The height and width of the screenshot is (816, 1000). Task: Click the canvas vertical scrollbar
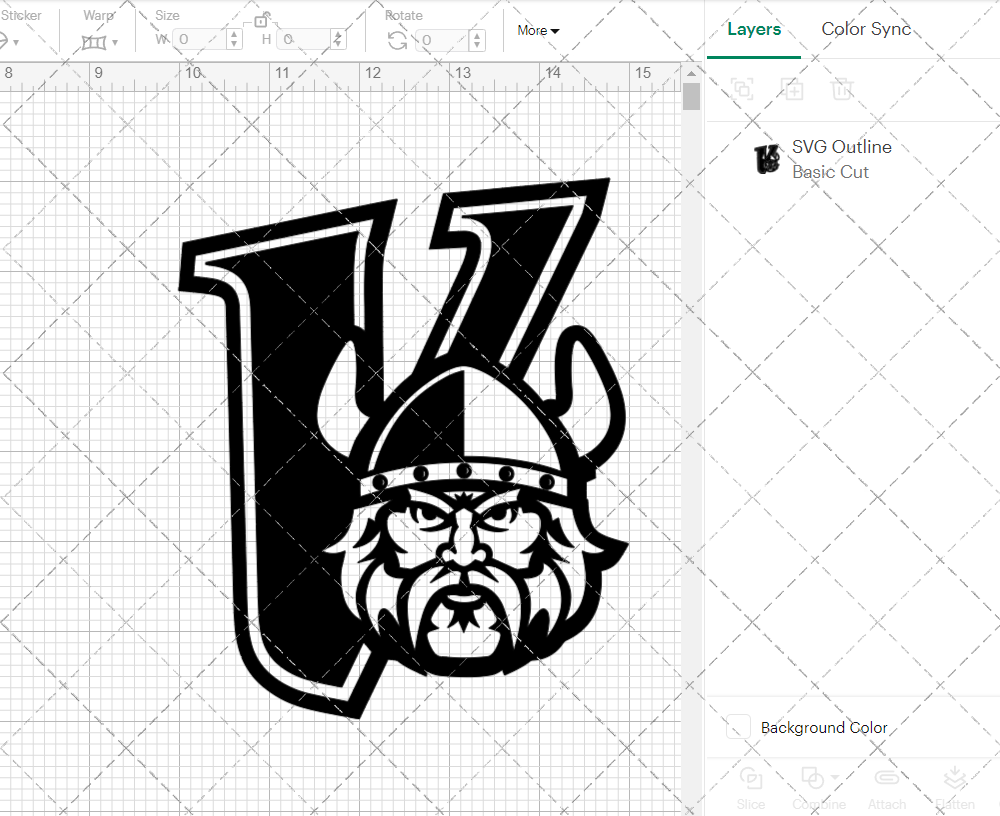[690, 95]
